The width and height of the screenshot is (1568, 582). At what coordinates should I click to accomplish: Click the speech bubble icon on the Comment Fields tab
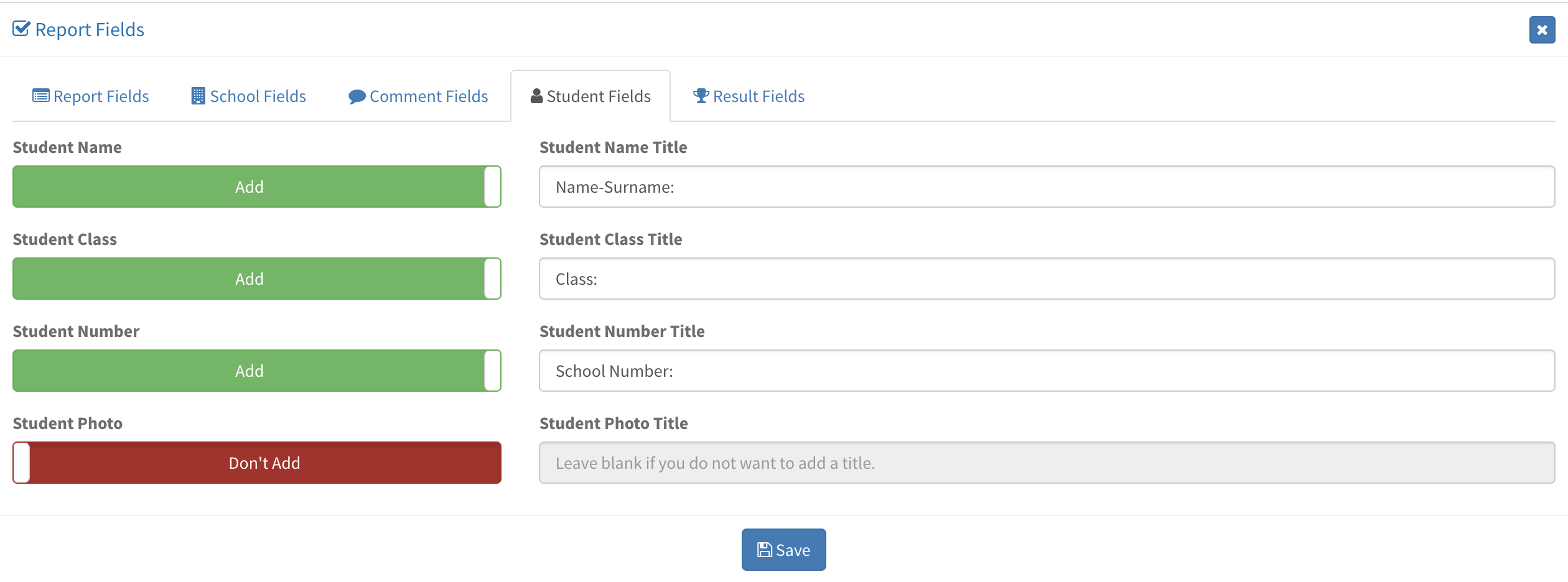pyautogui.click(x=357, y=96)
